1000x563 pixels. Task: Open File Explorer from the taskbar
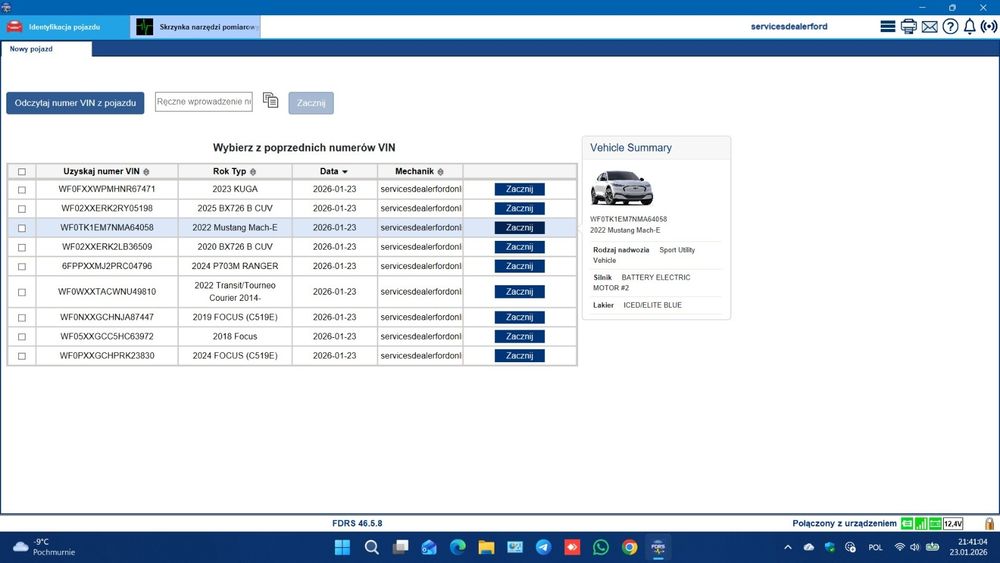pos(487,547)
